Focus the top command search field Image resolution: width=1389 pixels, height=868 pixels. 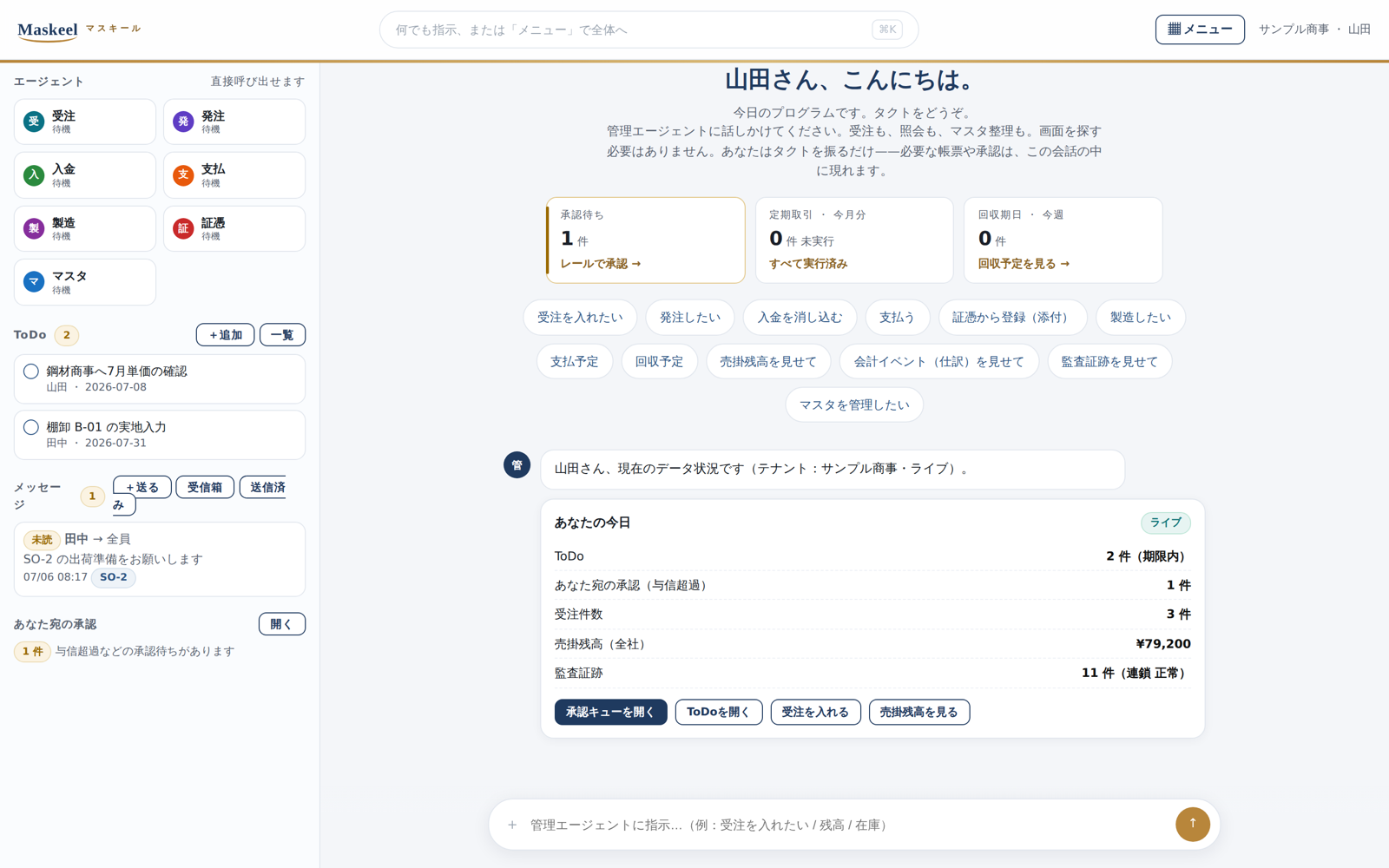pos(648,30)
